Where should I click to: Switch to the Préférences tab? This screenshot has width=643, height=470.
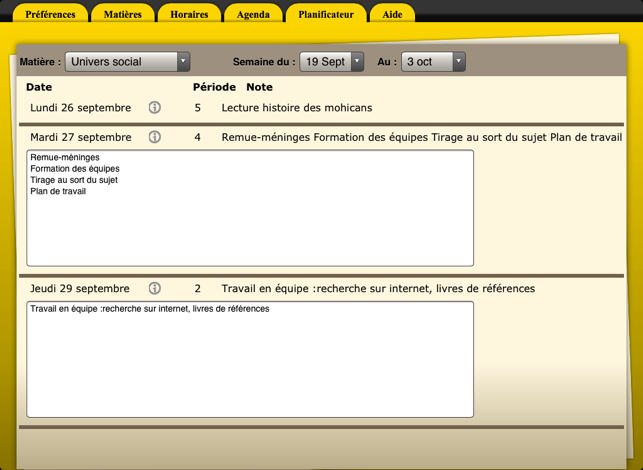(x=50, y=14)
